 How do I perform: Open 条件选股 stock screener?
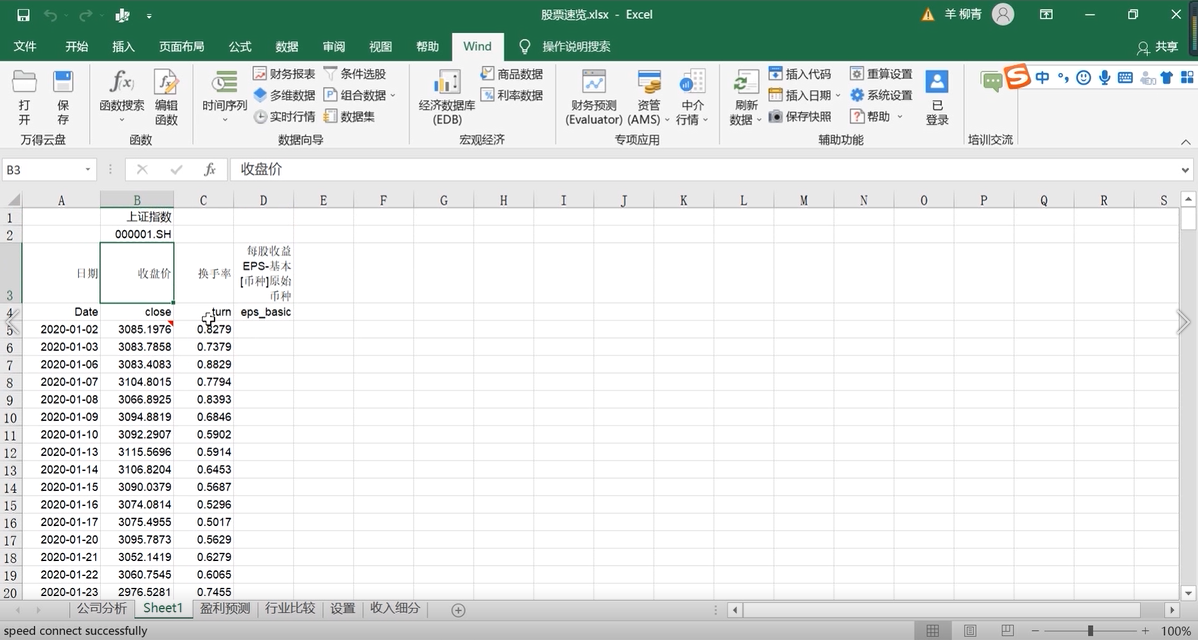(x=355, y=74)
